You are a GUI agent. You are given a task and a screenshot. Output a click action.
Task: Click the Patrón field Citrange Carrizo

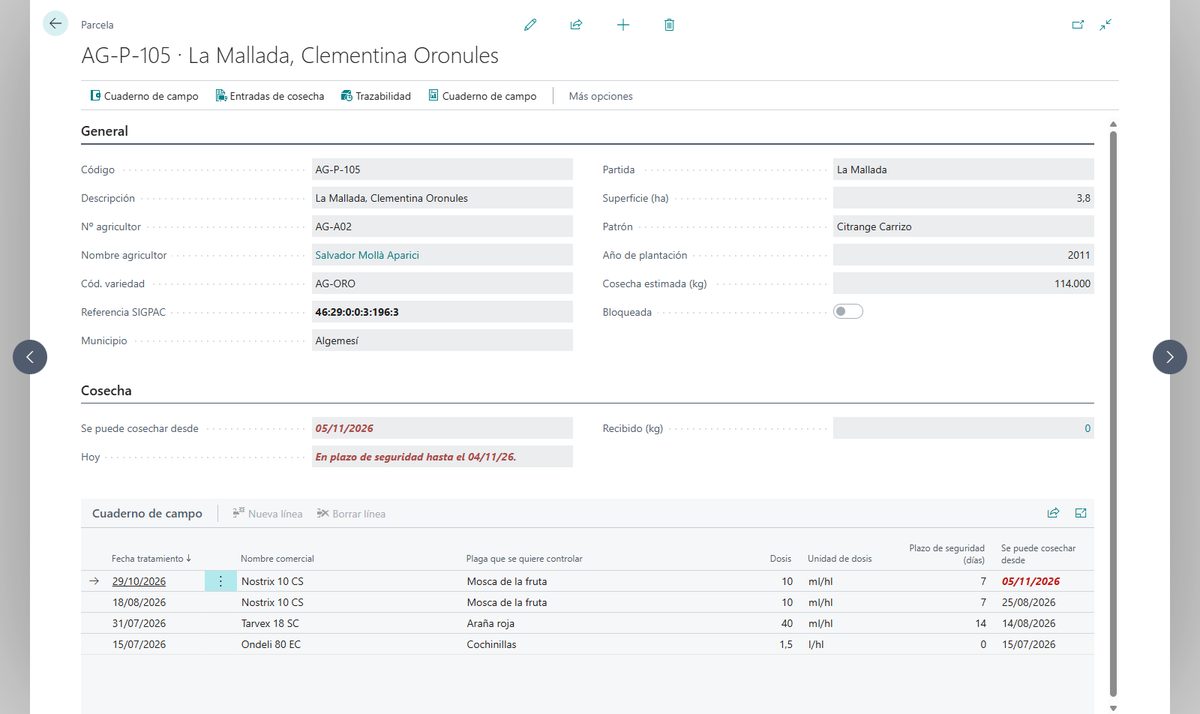963,226
